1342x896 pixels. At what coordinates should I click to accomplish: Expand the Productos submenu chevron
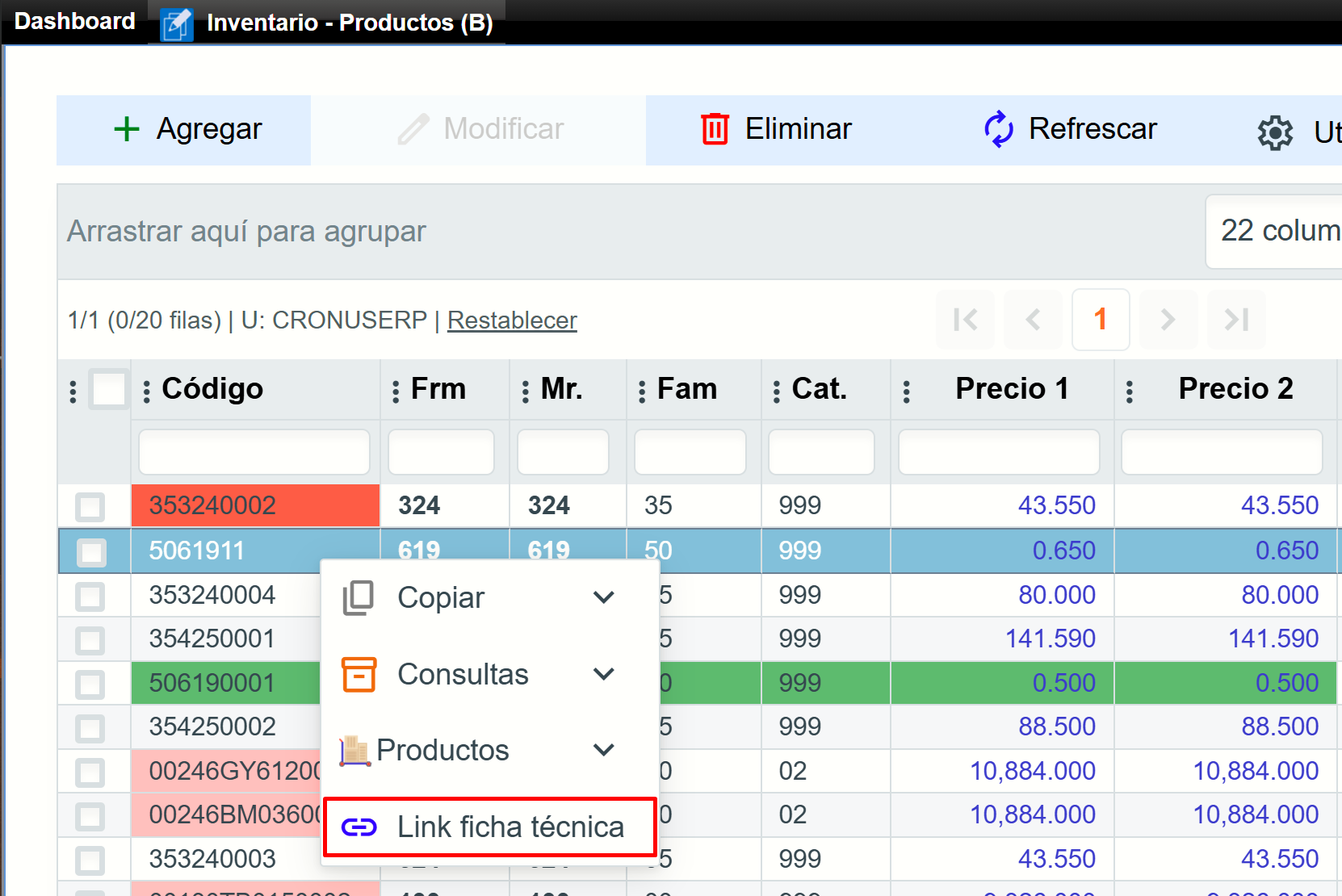(x=604, y=750)
